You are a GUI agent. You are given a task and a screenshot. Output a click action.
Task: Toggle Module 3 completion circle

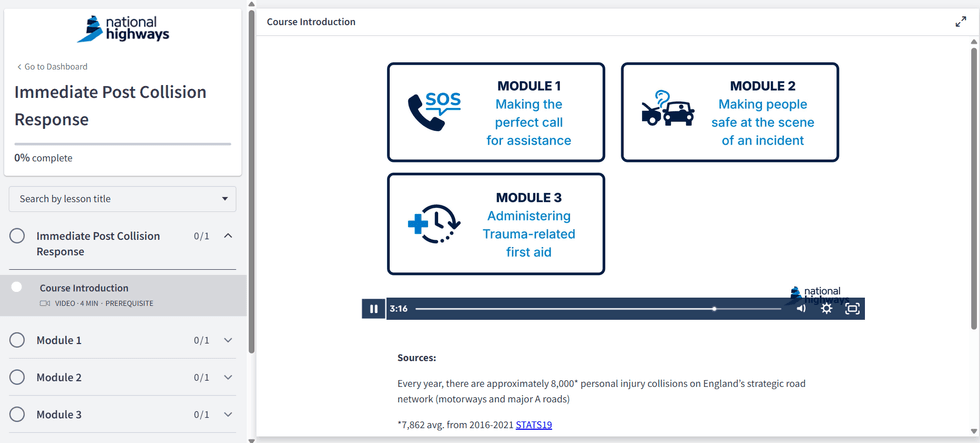(x=17, y=414)
